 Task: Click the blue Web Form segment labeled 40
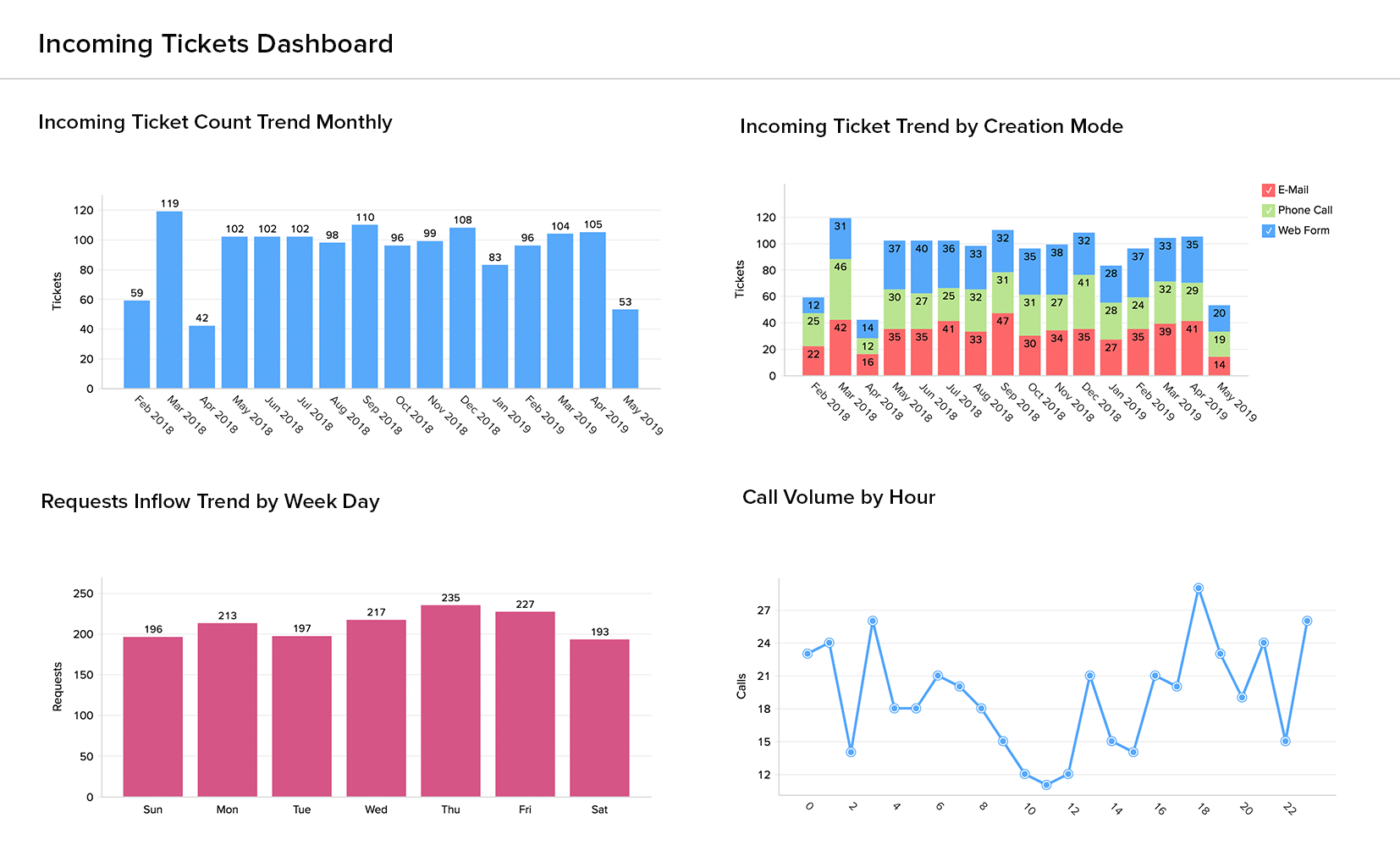pos(922,267)
